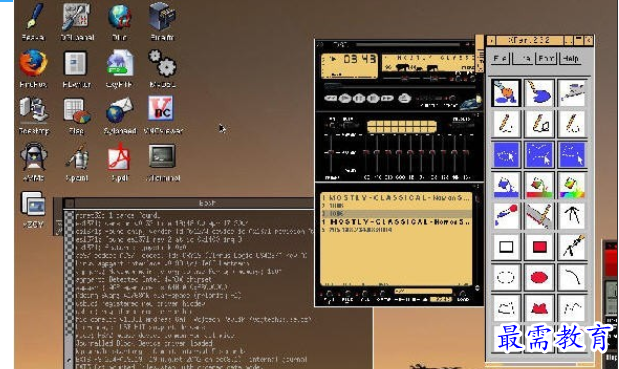Click the eject open-file button in XMMS
The height and width of the screenshot is (369, 619).
click(404, 98)
